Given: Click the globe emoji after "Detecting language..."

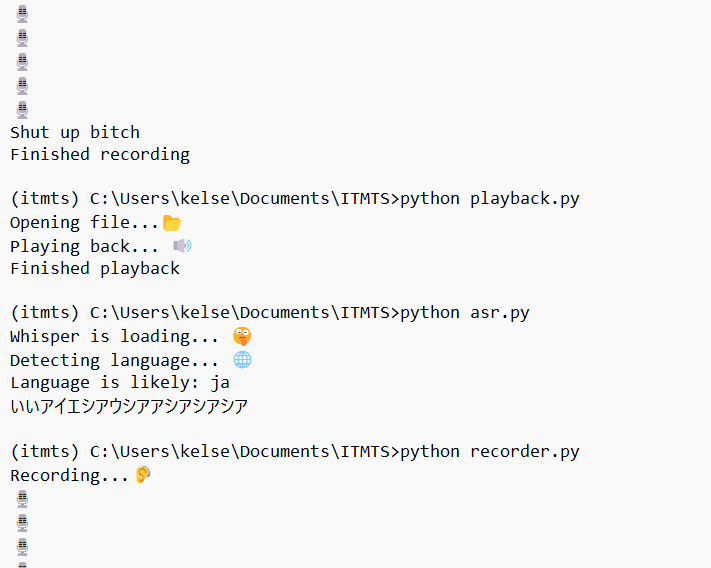Looking at the screenshot, I should [242, 360].
